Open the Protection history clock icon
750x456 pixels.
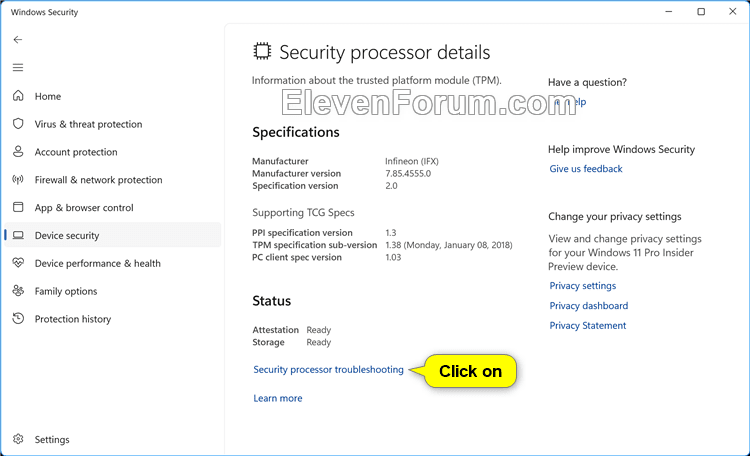coord(18,318)
